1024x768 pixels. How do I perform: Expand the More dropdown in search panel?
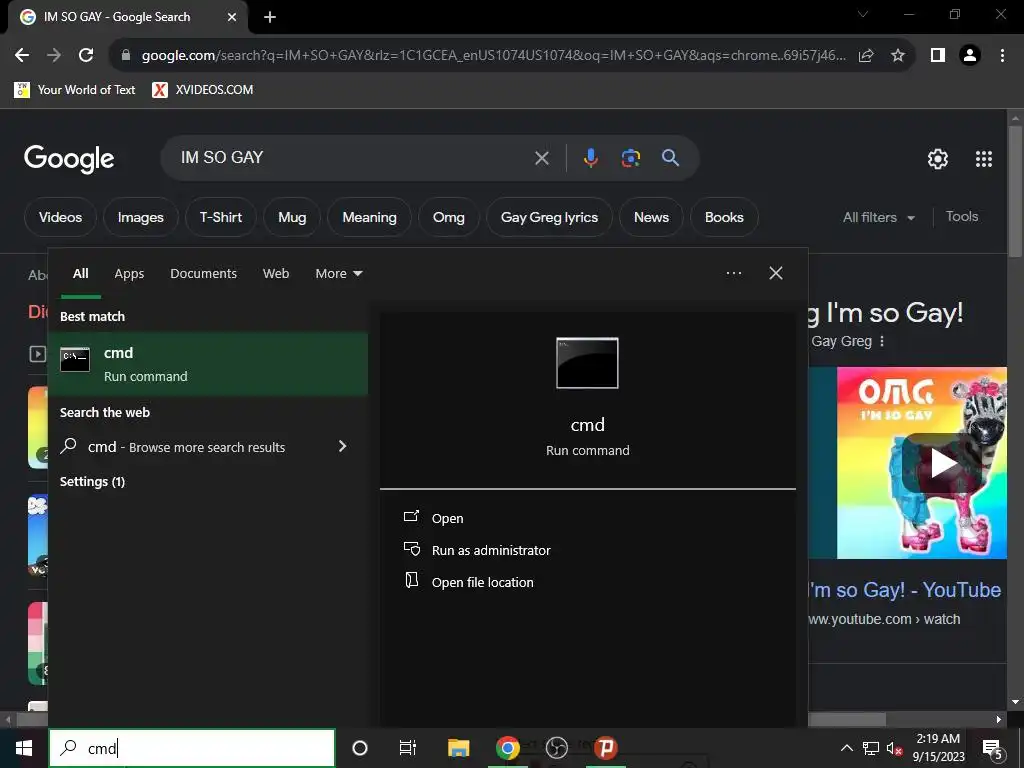[338, 274]
